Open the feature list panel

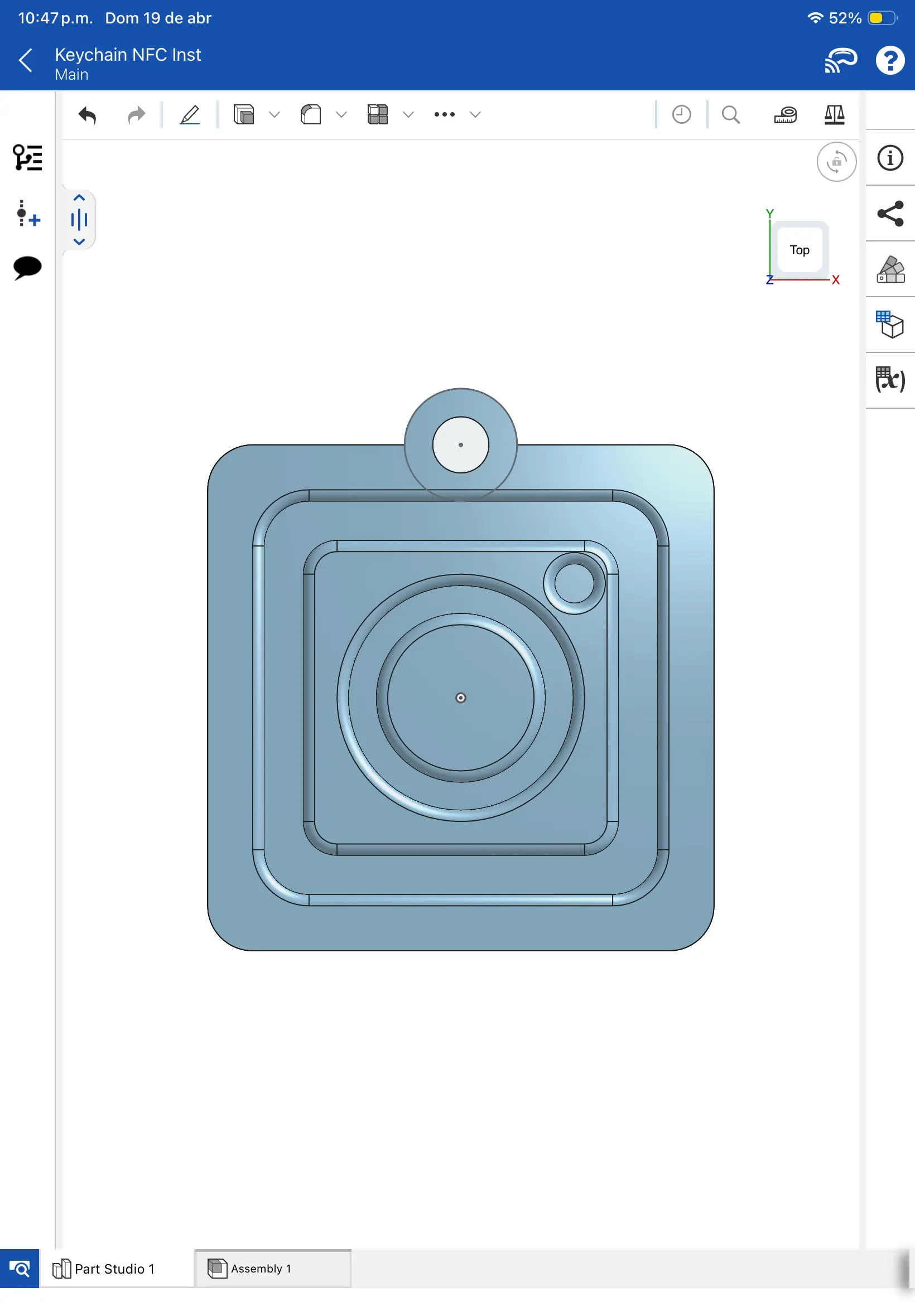27,158
